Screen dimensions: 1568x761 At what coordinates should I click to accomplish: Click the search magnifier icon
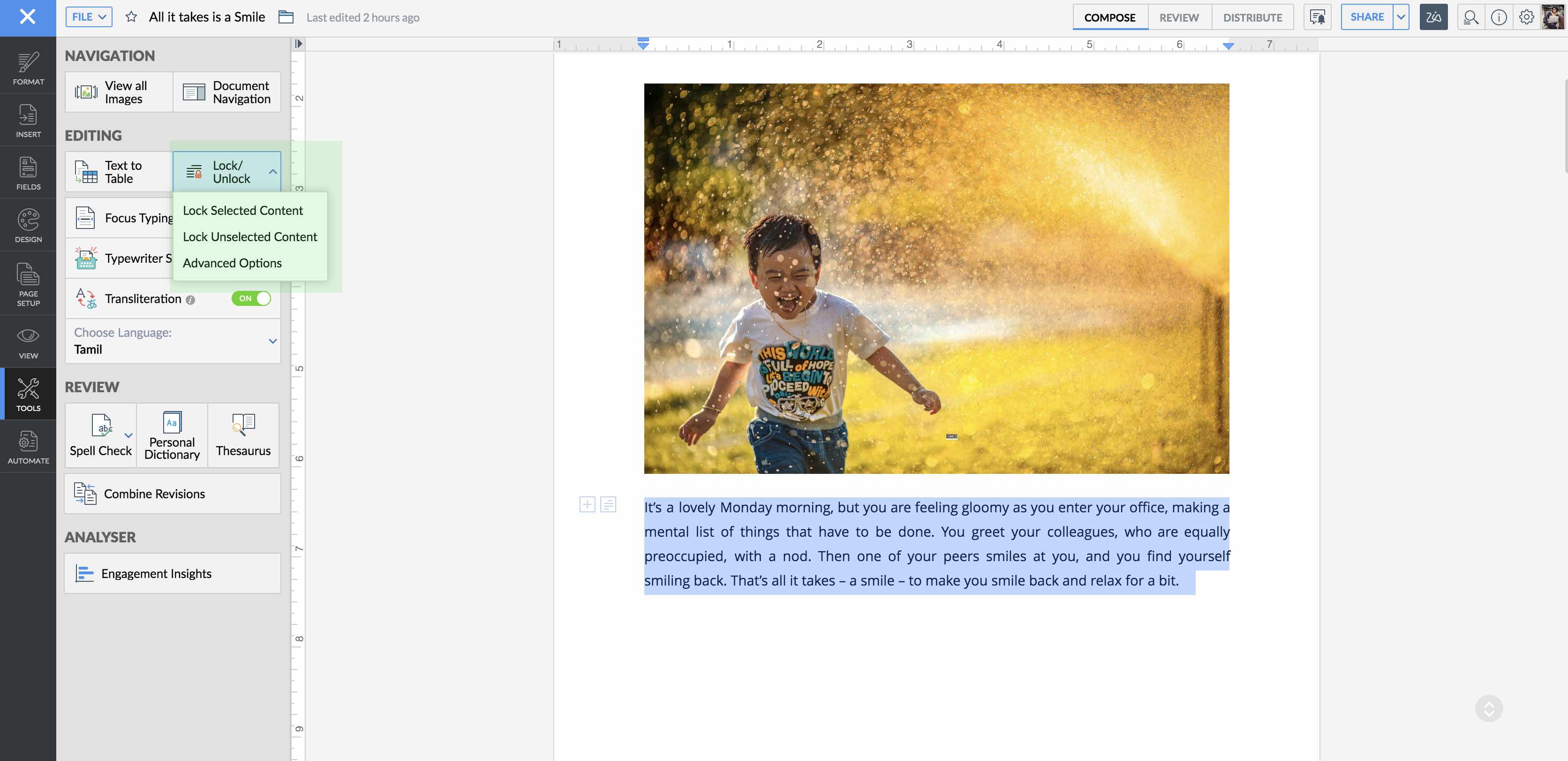[1470, 17]
